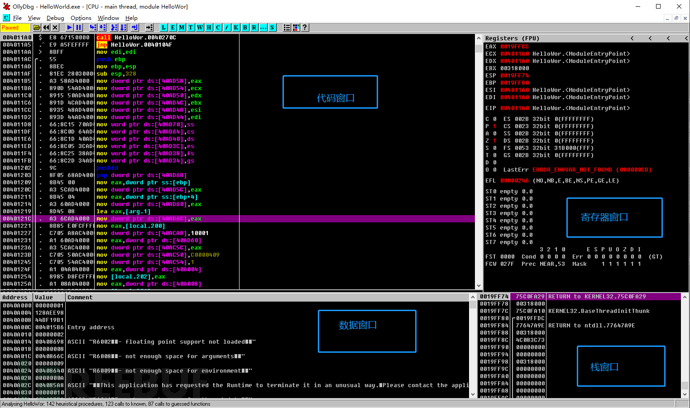Click the code window scrollbar up arrow
The image size is (690, 408).
479,38
